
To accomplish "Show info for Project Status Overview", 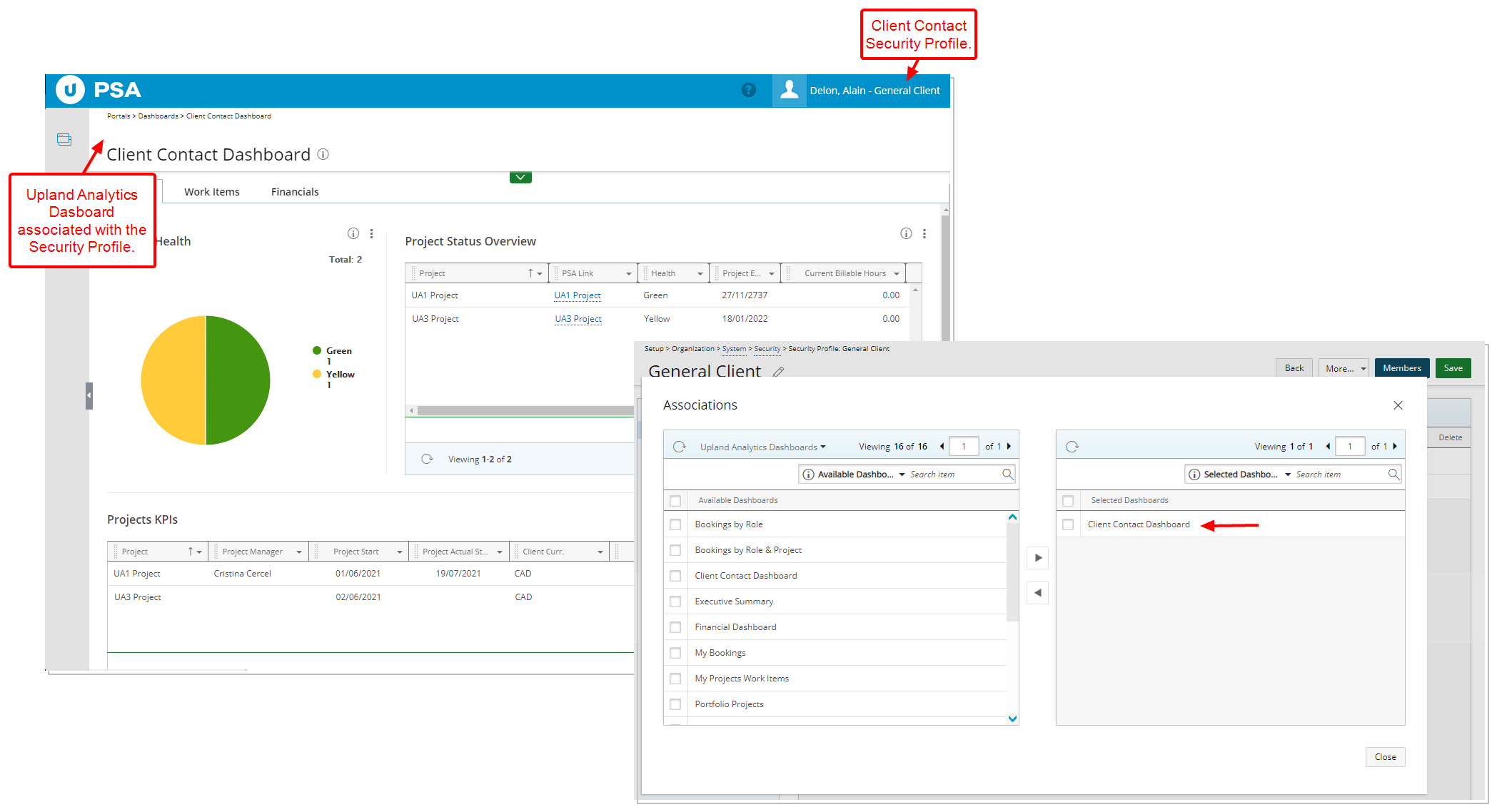I will 906,233.
